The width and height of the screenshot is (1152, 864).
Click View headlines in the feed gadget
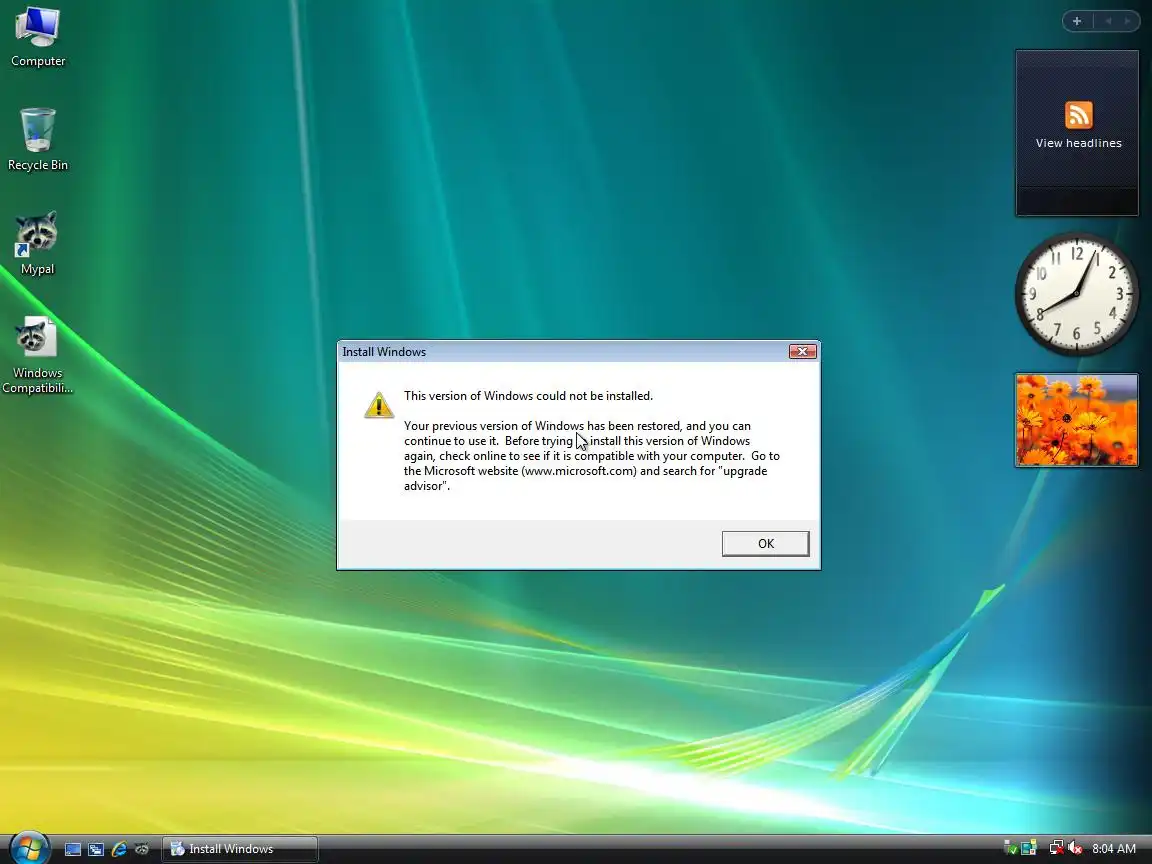[1079, 143]
